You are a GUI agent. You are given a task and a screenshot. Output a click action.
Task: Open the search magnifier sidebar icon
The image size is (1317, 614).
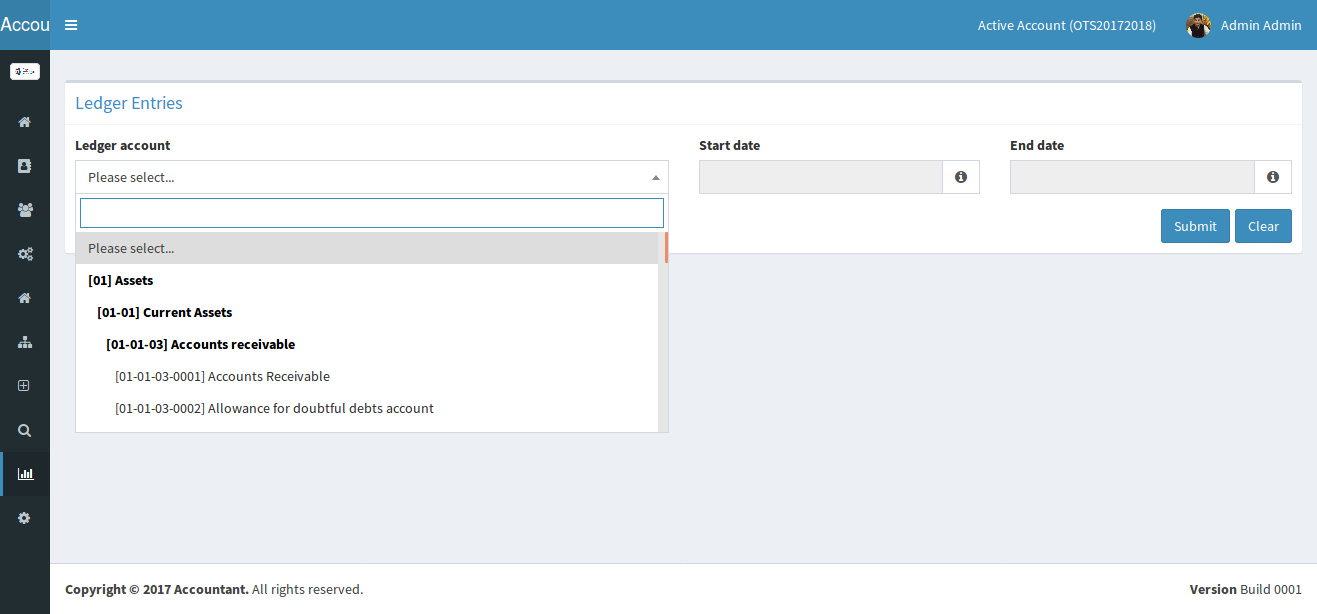[25, 430]
